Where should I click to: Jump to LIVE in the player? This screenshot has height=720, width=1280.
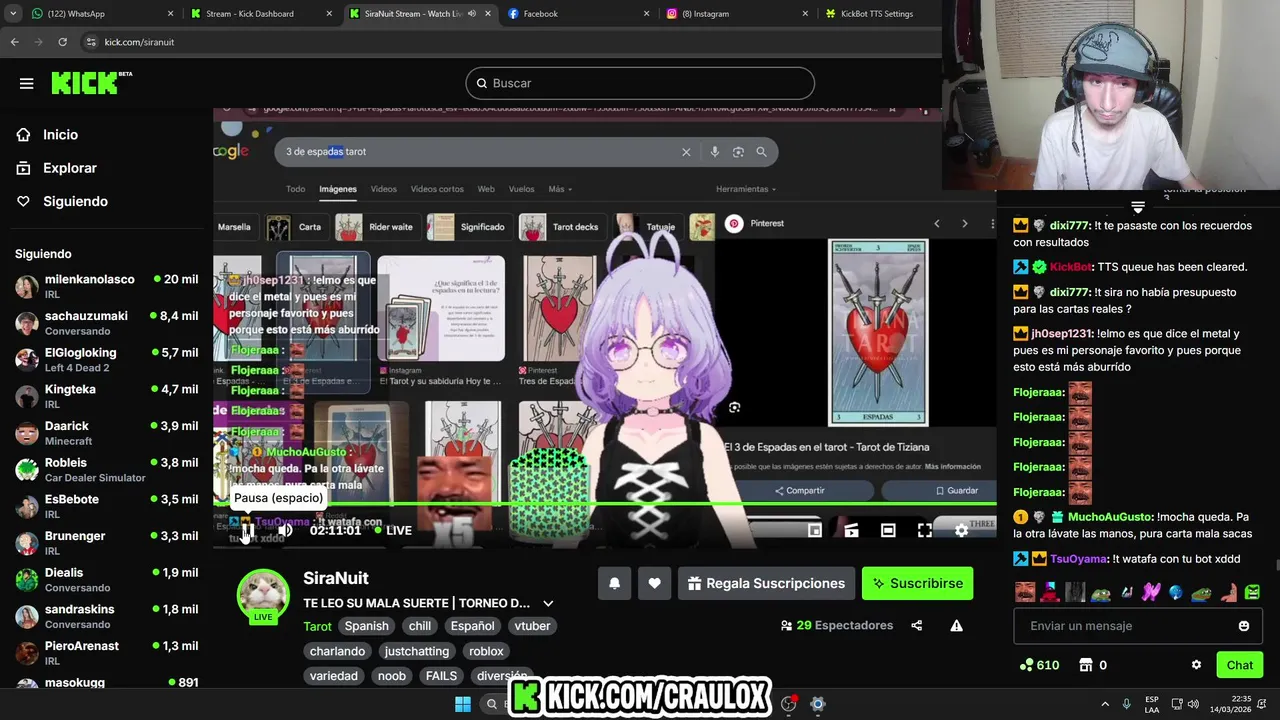click(393, 530)
